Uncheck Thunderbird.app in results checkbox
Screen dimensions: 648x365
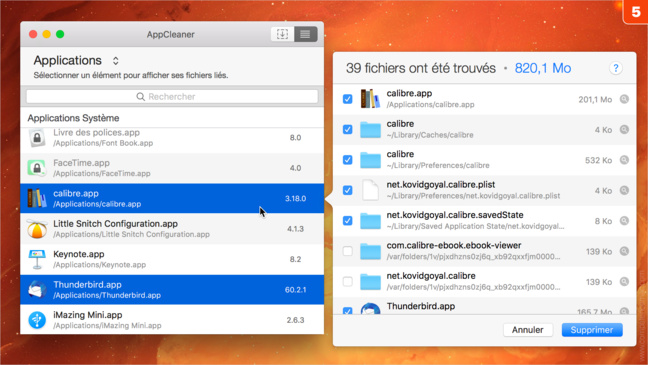coord(348,310)
